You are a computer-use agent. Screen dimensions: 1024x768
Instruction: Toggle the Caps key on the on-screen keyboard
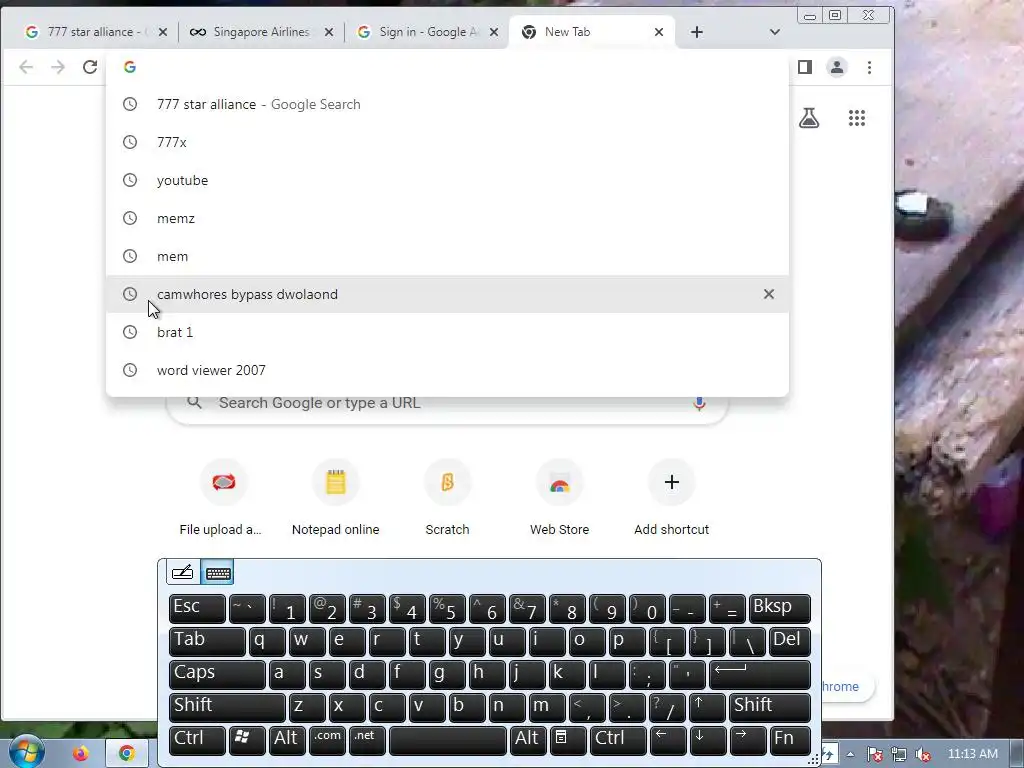tap(217, 675)
